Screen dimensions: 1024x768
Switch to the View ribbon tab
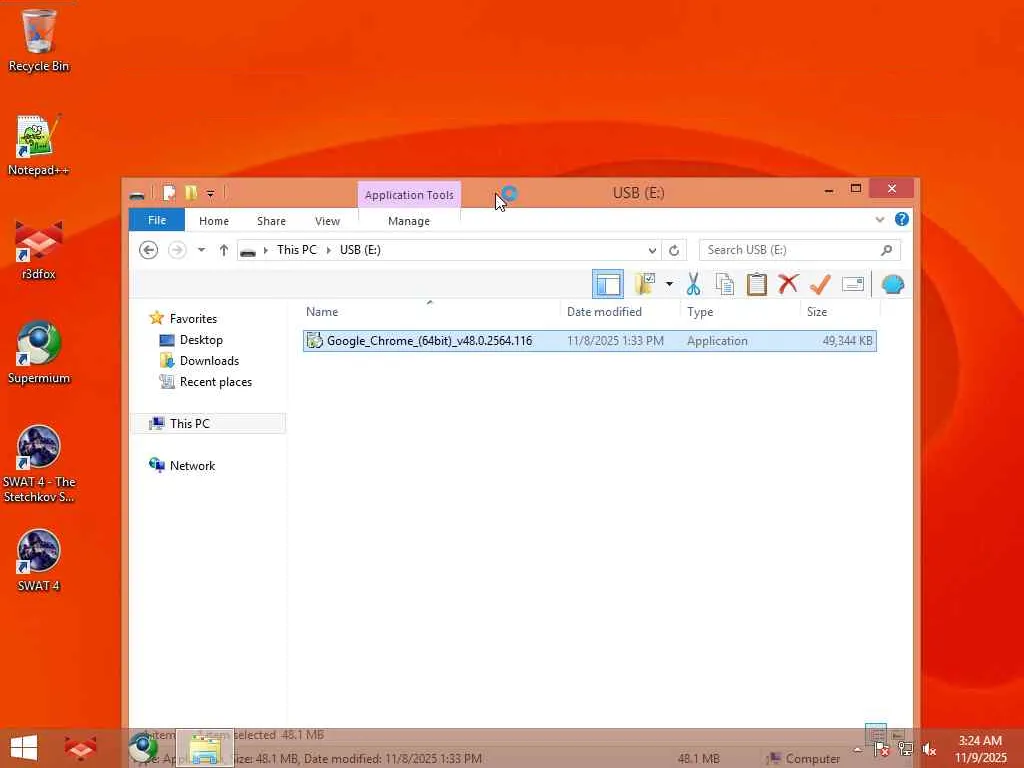(327, 221)
